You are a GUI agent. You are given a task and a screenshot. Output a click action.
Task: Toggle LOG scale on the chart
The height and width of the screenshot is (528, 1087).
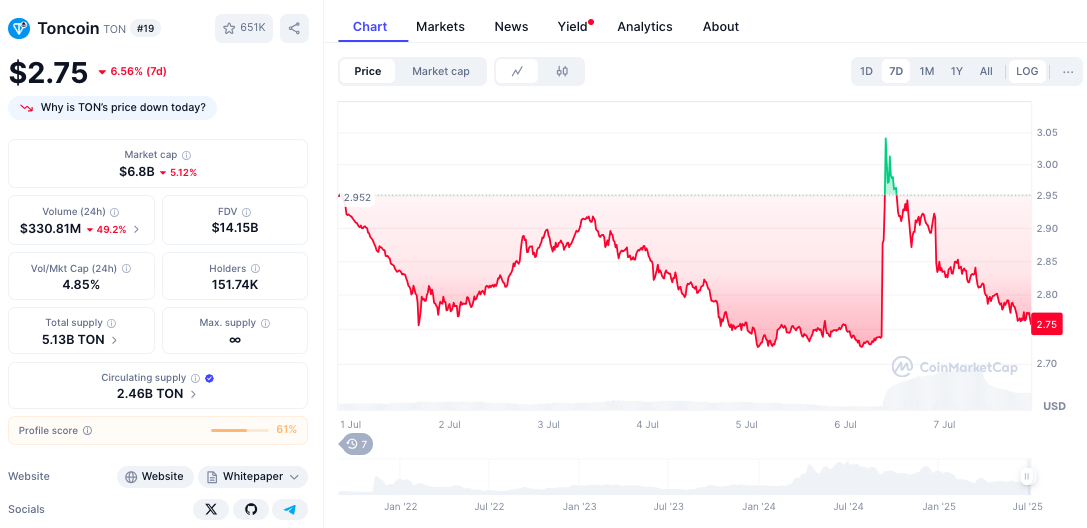tap(1027, 71)
